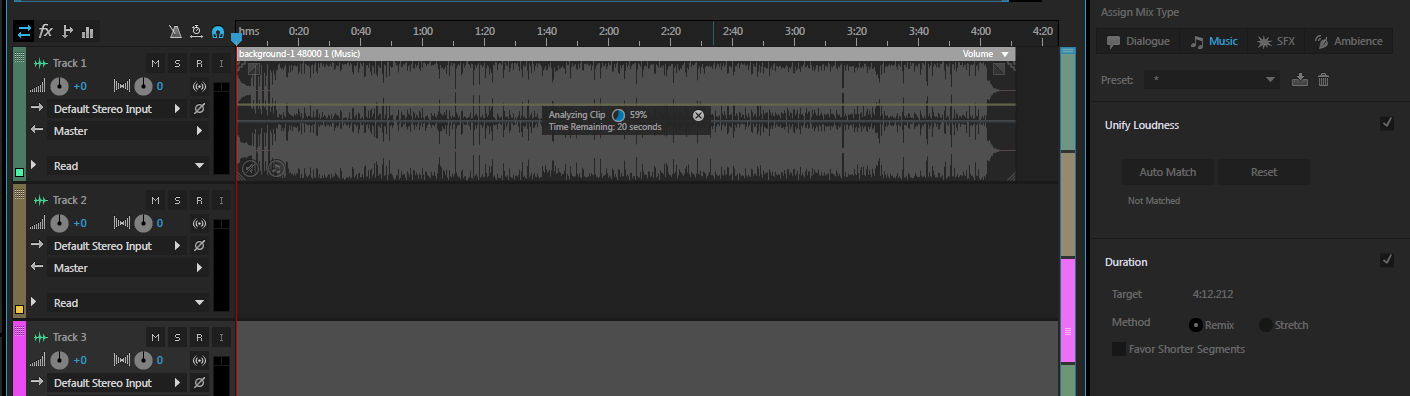1410x396 pixels.
Task: Click the blue headphones monitoring icon
Action: pyautogui.click(x=217, y=32)
